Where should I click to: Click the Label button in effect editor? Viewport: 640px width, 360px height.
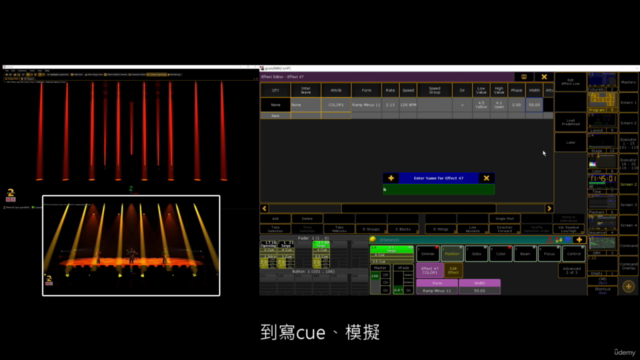tap(570, 143)
